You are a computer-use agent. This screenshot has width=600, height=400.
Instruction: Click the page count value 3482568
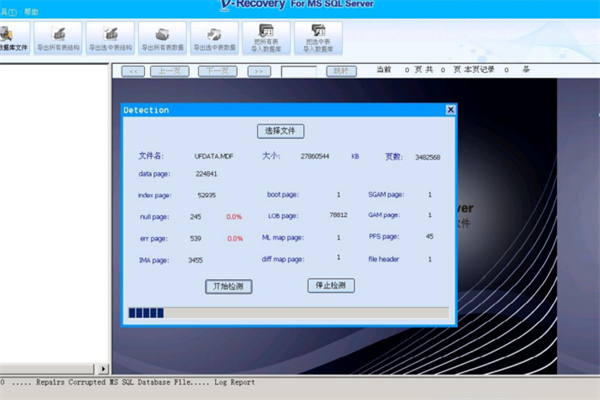(428, 157)
